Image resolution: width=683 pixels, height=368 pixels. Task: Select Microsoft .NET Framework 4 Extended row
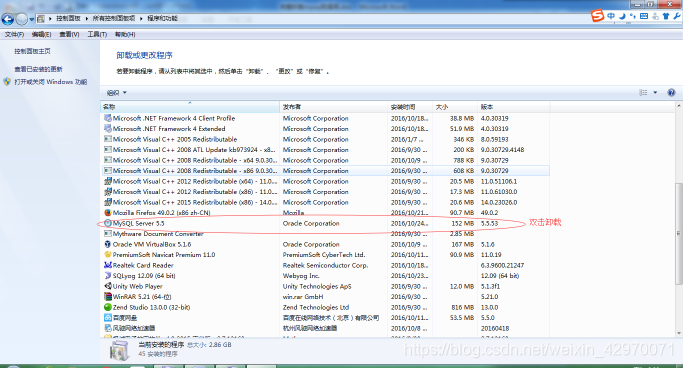pos(325,129)
